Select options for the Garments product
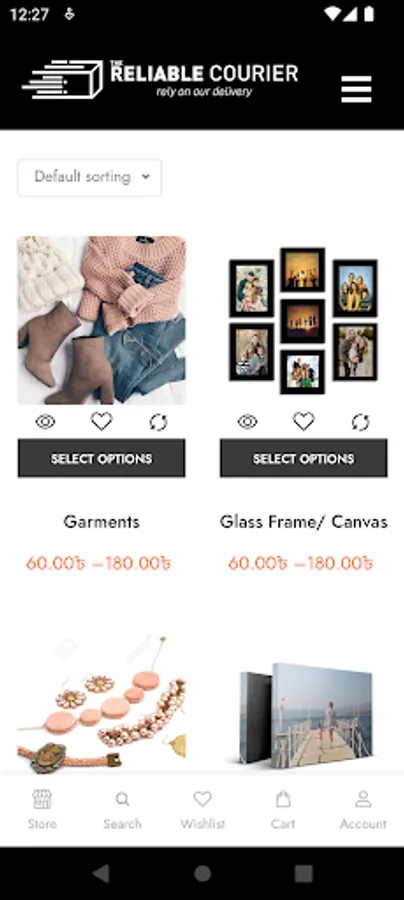This screenshot has width=404, height=900. click(x=102, y=458)
